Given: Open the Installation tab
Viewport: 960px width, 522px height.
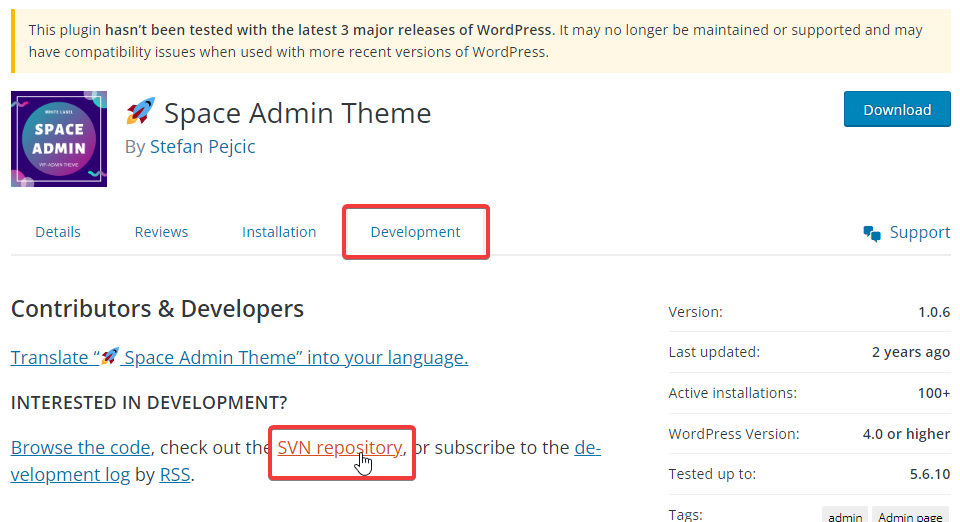Looking at the screenshot, I should point(279,232).
